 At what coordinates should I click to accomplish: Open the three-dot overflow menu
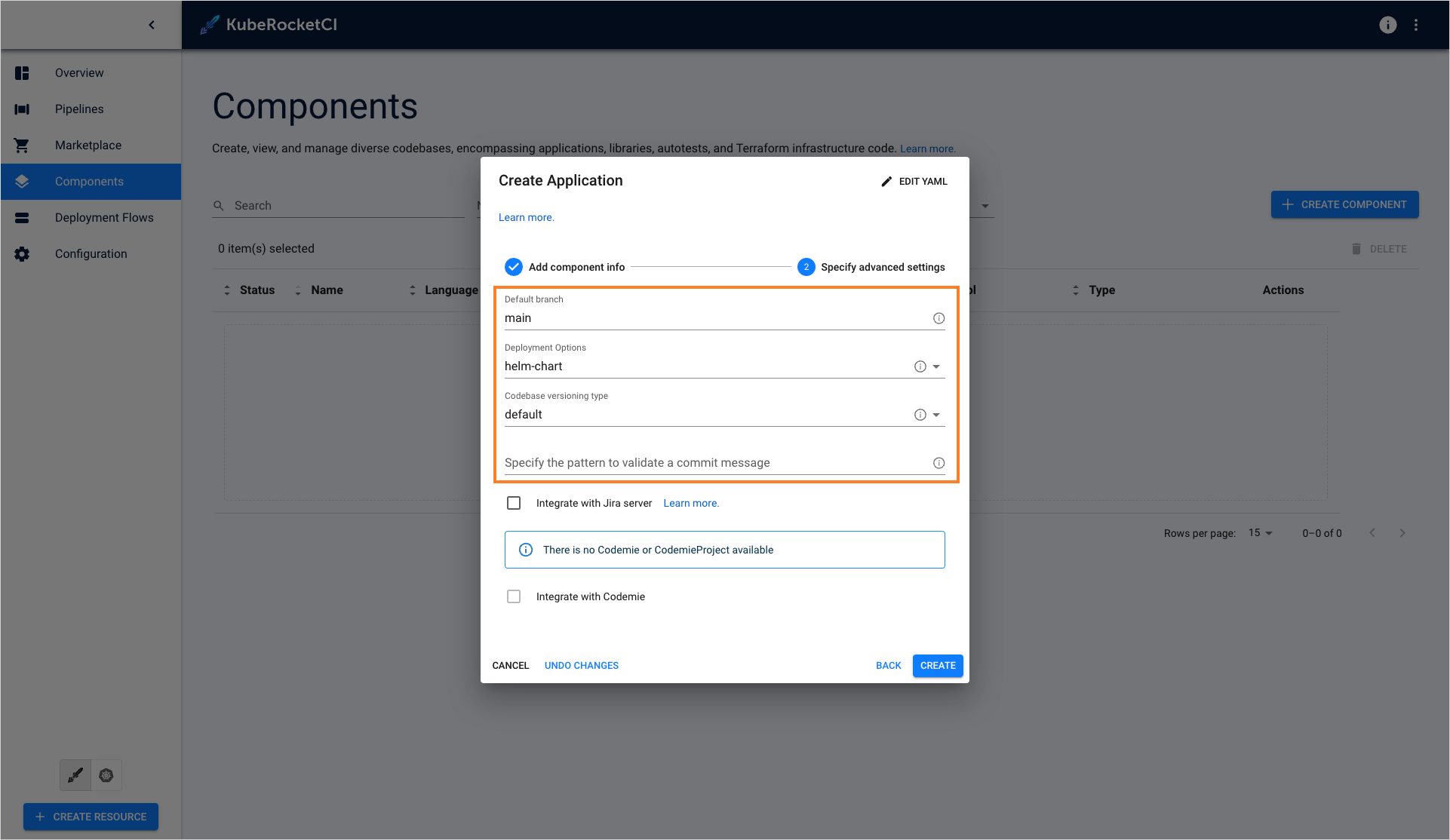coord(1416,24)
